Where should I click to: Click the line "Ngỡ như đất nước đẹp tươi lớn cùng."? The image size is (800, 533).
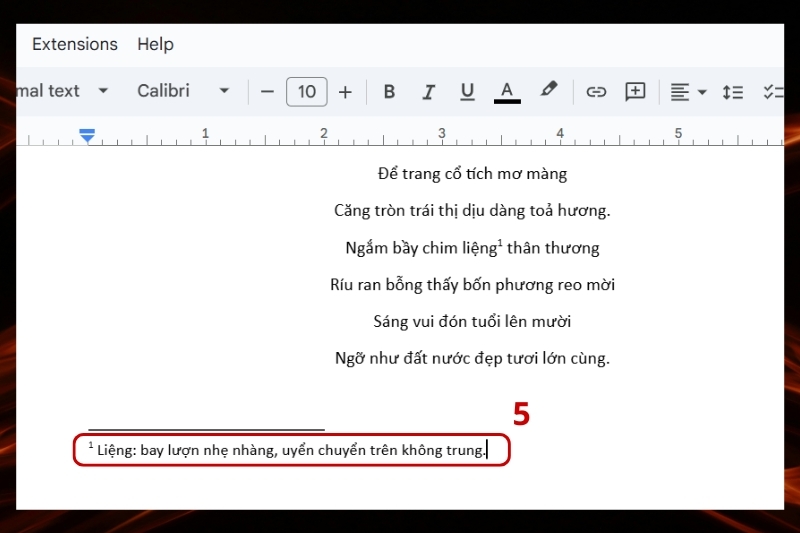coord(472,358)
